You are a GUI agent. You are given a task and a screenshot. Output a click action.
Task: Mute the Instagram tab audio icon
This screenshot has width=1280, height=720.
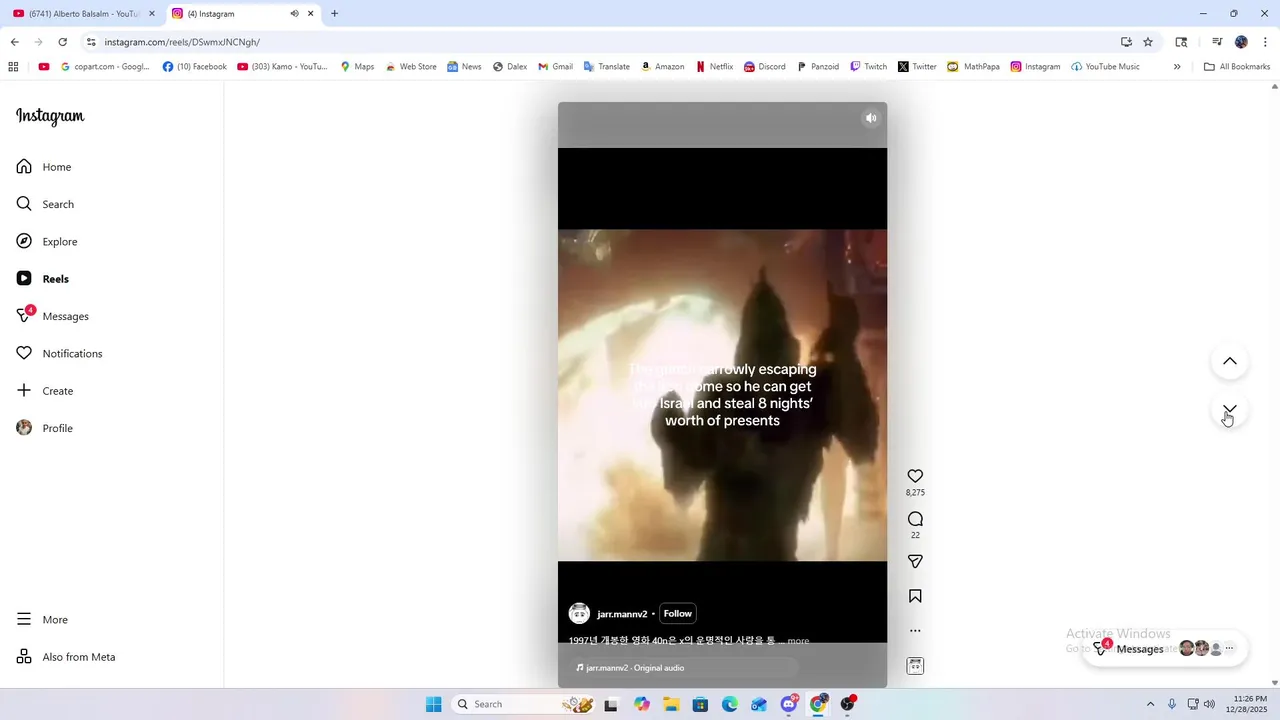coord(294,14)
